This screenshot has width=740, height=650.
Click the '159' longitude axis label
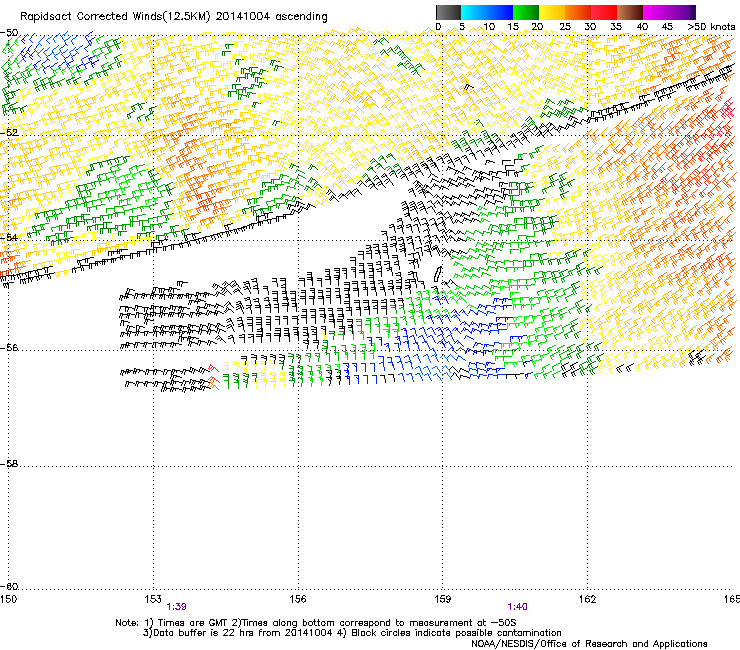click(442, 599)
